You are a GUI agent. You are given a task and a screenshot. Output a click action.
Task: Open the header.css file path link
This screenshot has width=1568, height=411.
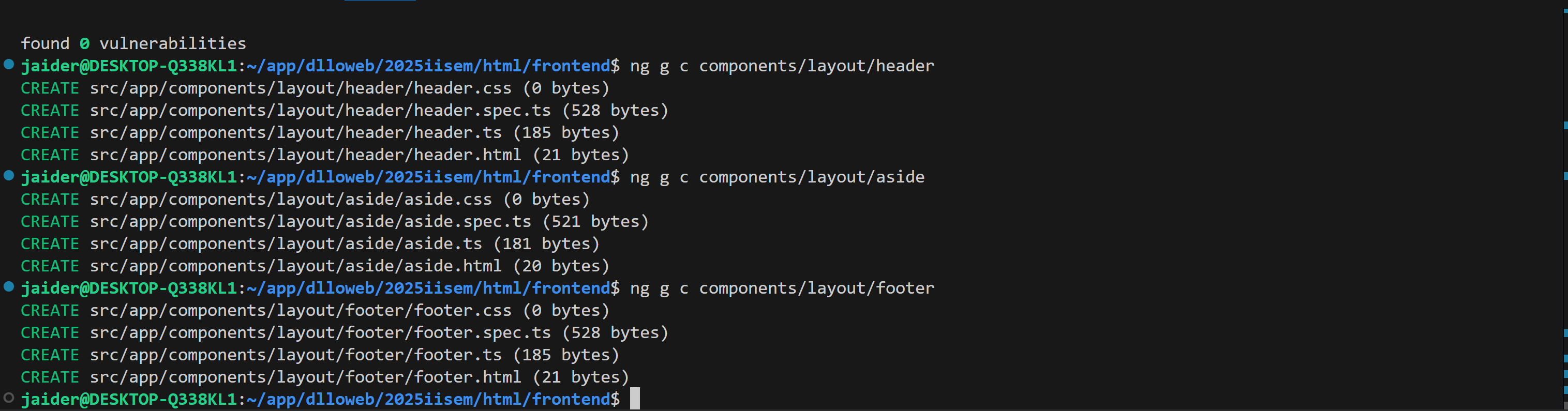point(301,88)
